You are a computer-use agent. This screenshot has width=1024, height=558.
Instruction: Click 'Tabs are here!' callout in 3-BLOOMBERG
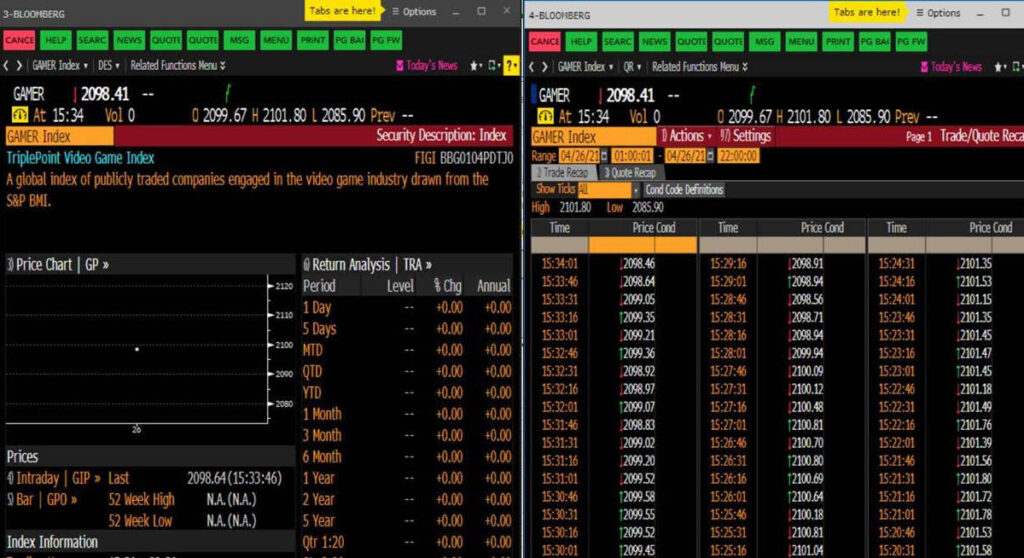(x=342, y=10)
